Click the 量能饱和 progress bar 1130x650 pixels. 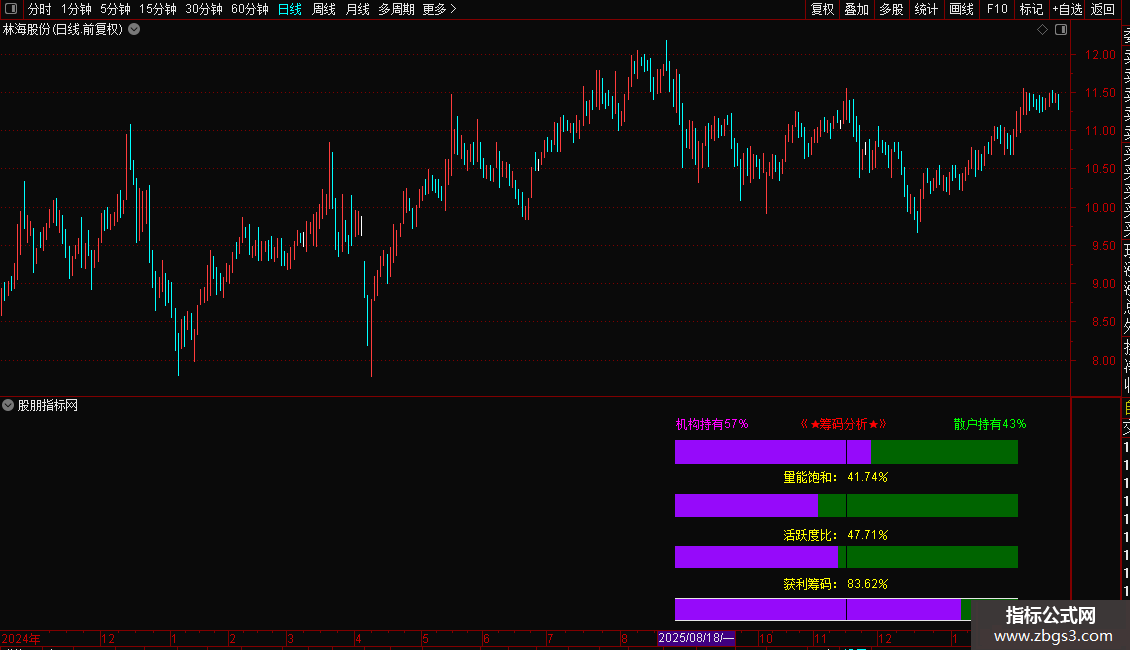(x=846, y=505)
